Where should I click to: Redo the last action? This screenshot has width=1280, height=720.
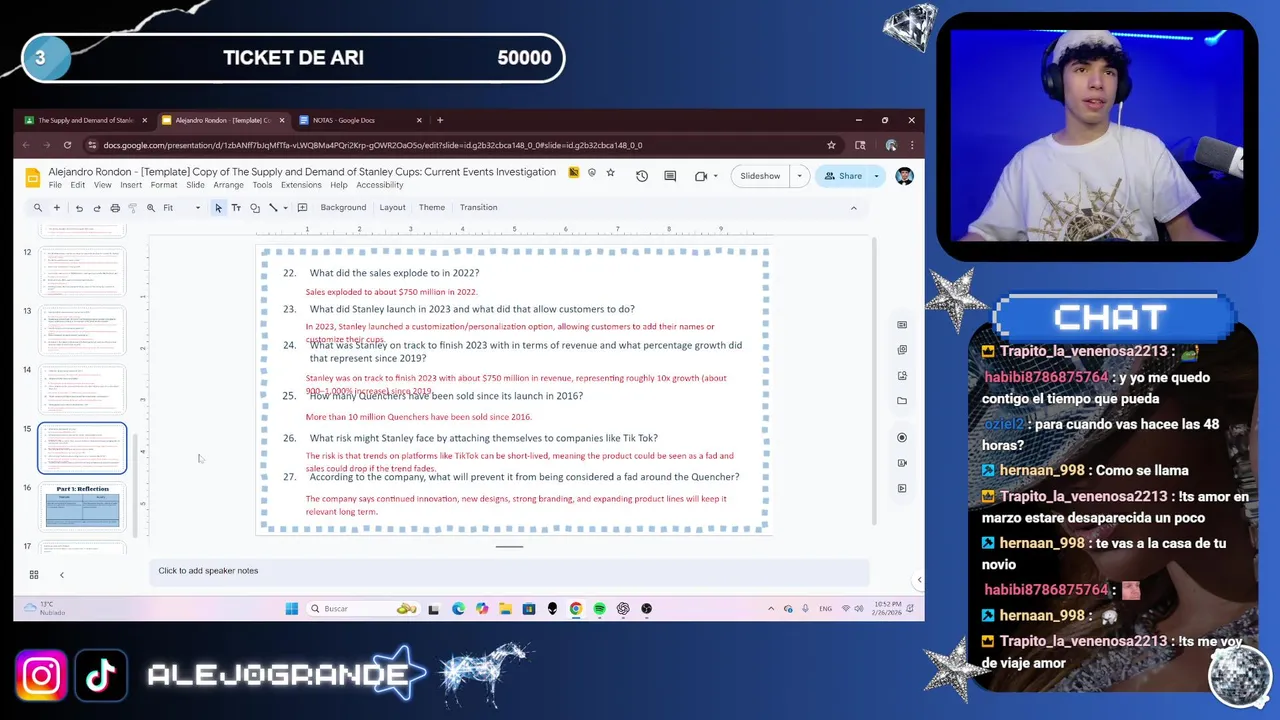pos(97,208)
